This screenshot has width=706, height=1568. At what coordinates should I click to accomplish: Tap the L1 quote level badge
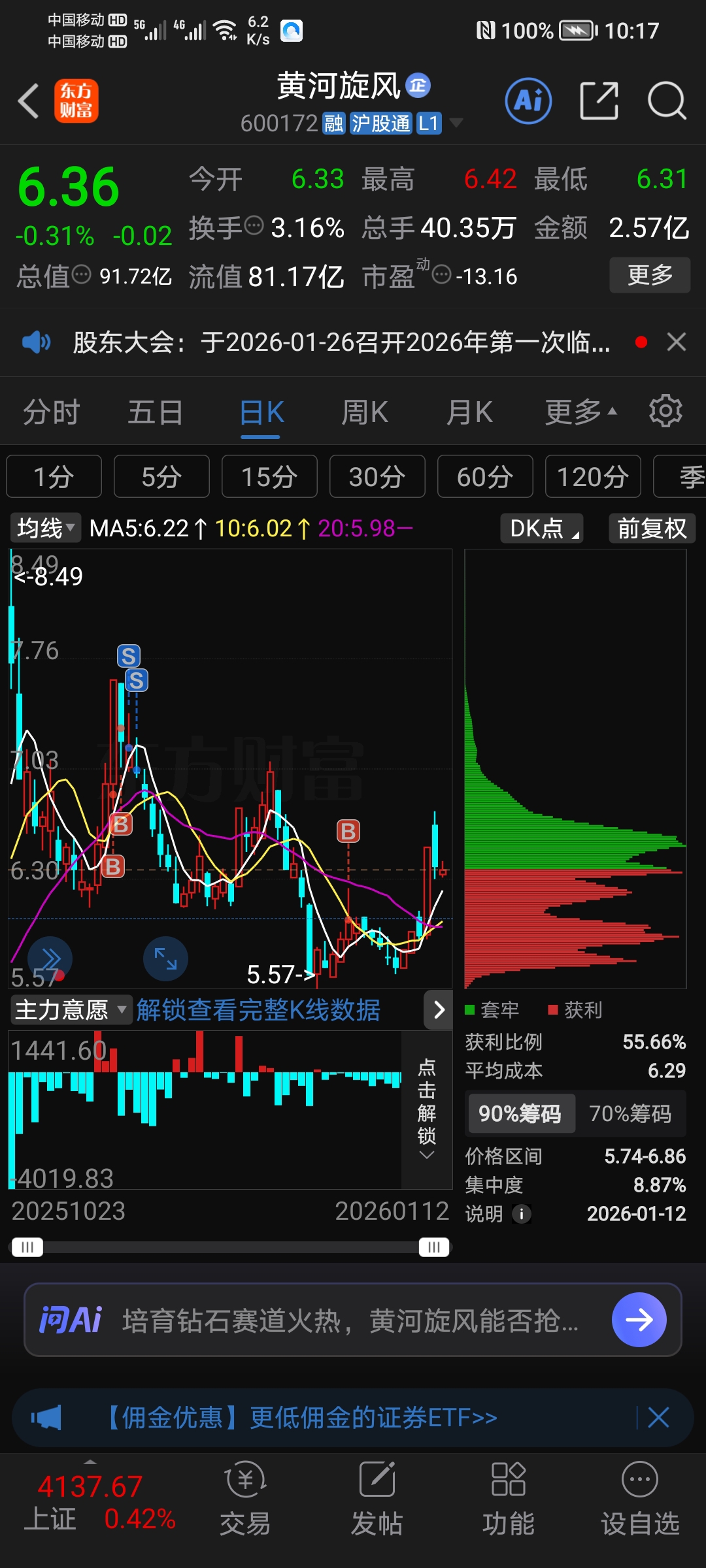tap(429, 123)
